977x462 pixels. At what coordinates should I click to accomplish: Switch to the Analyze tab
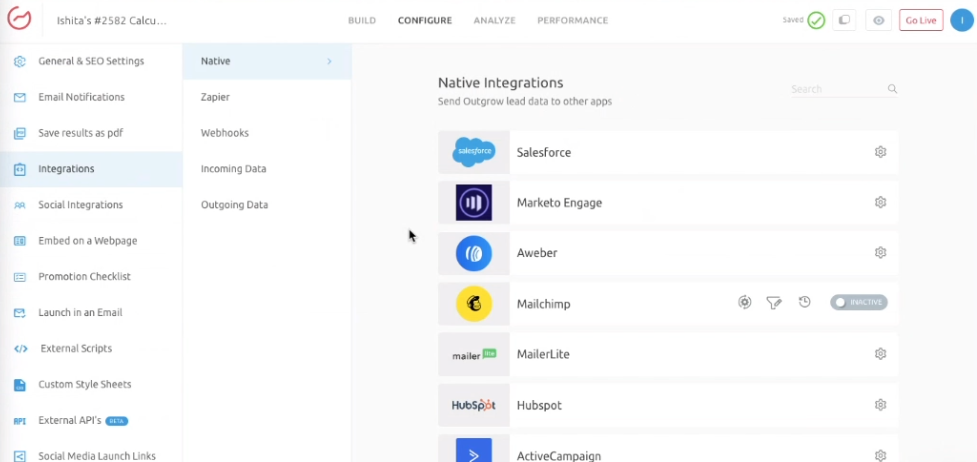[x=495, y=21]
